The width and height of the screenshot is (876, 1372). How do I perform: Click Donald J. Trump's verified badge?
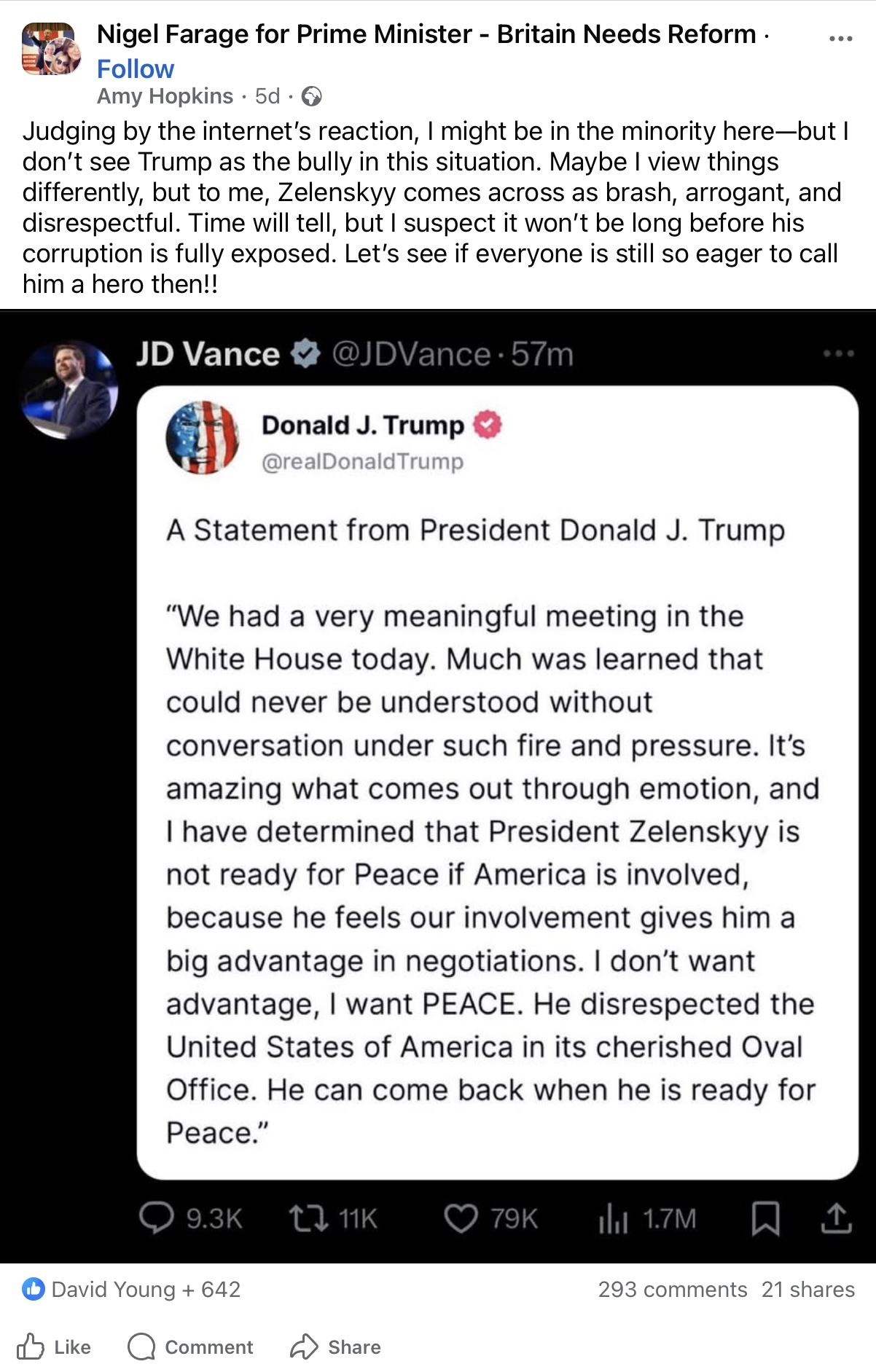coord(488,425)
